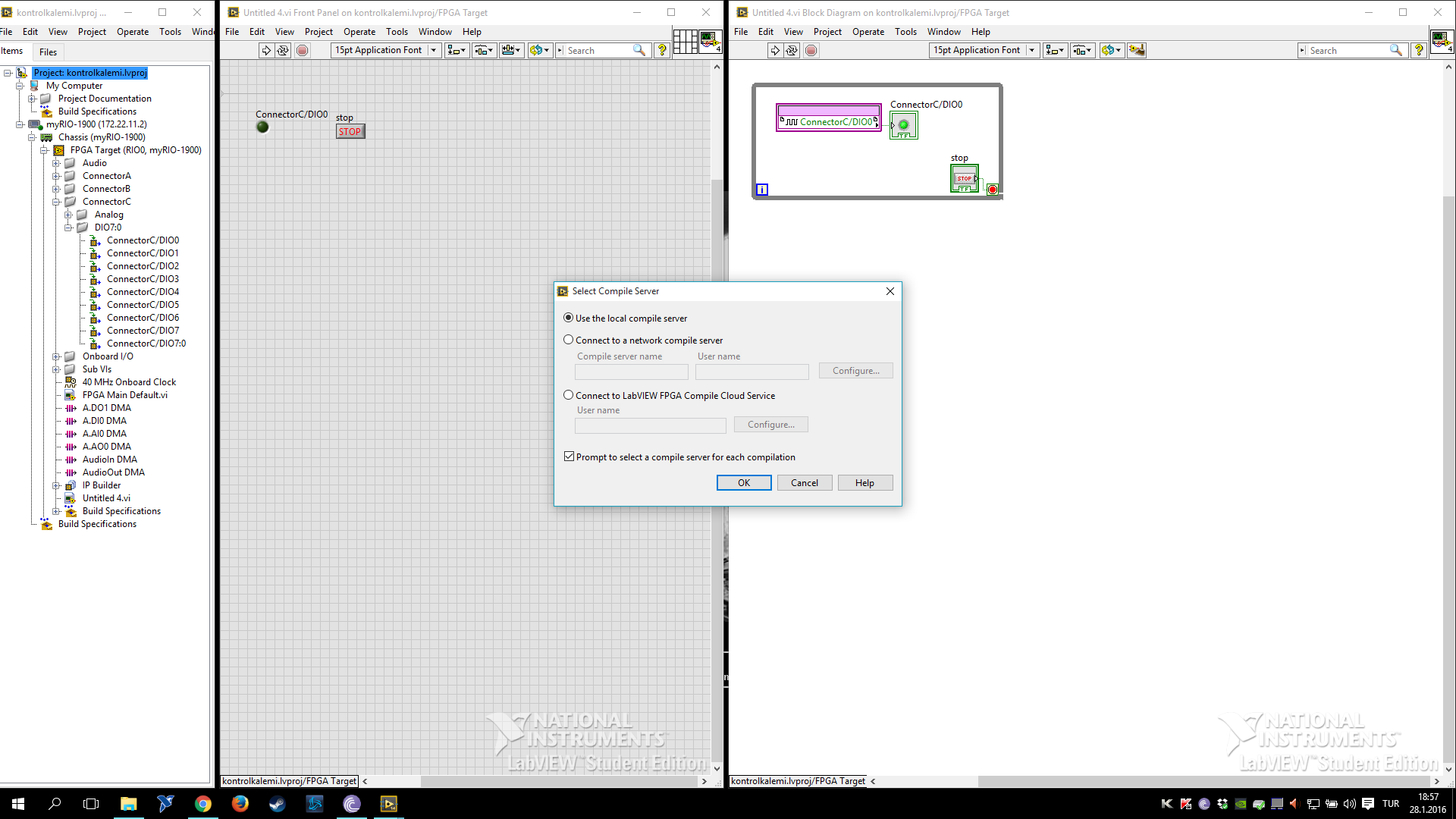The image size is (1456, 819).
Task: Click Run Continuously in Block Diagram toolbar
Action: point(792,50)
